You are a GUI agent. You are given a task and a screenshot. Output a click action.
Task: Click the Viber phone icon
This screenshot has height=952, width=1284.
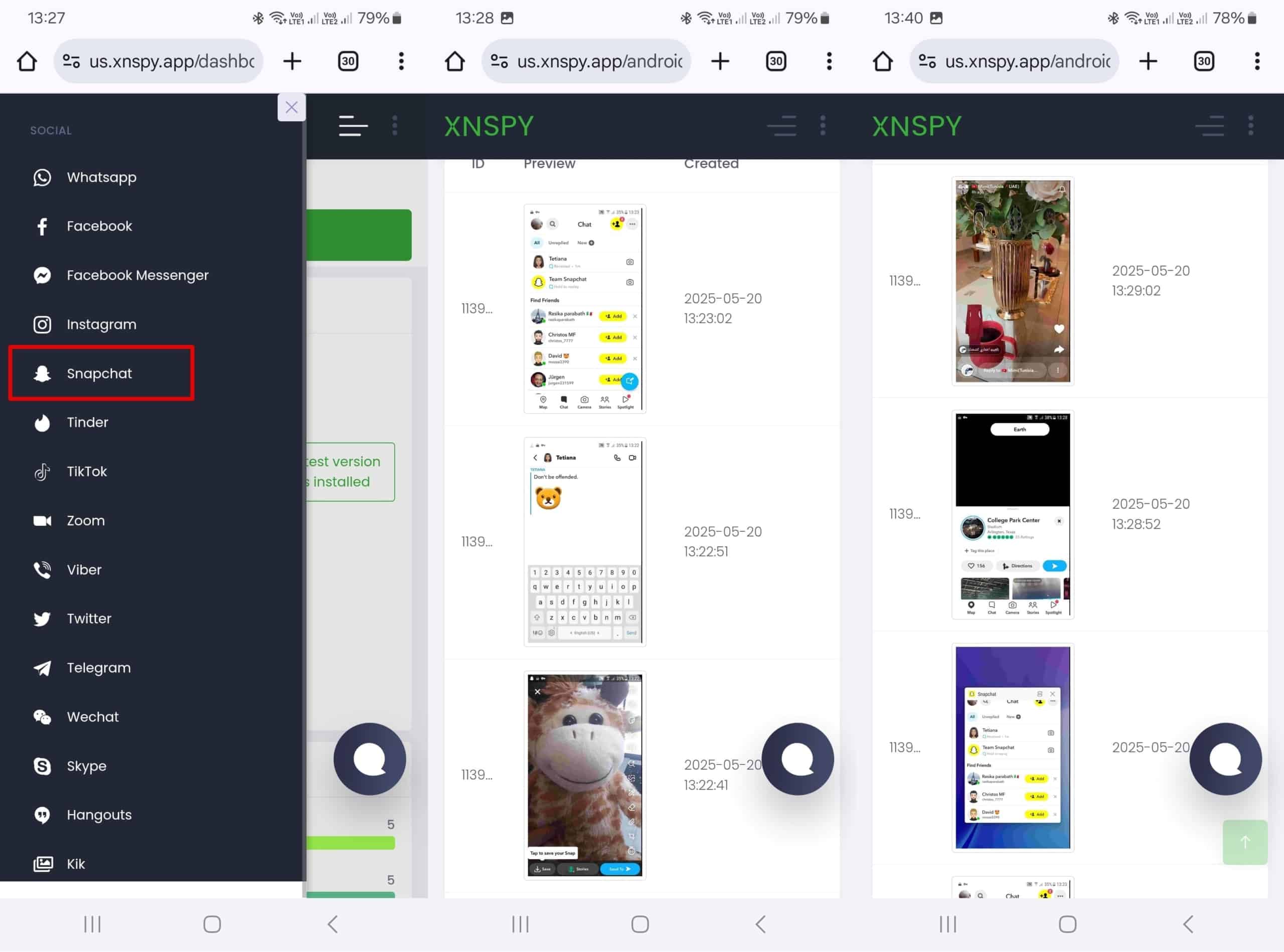click(x=42, y=569)
